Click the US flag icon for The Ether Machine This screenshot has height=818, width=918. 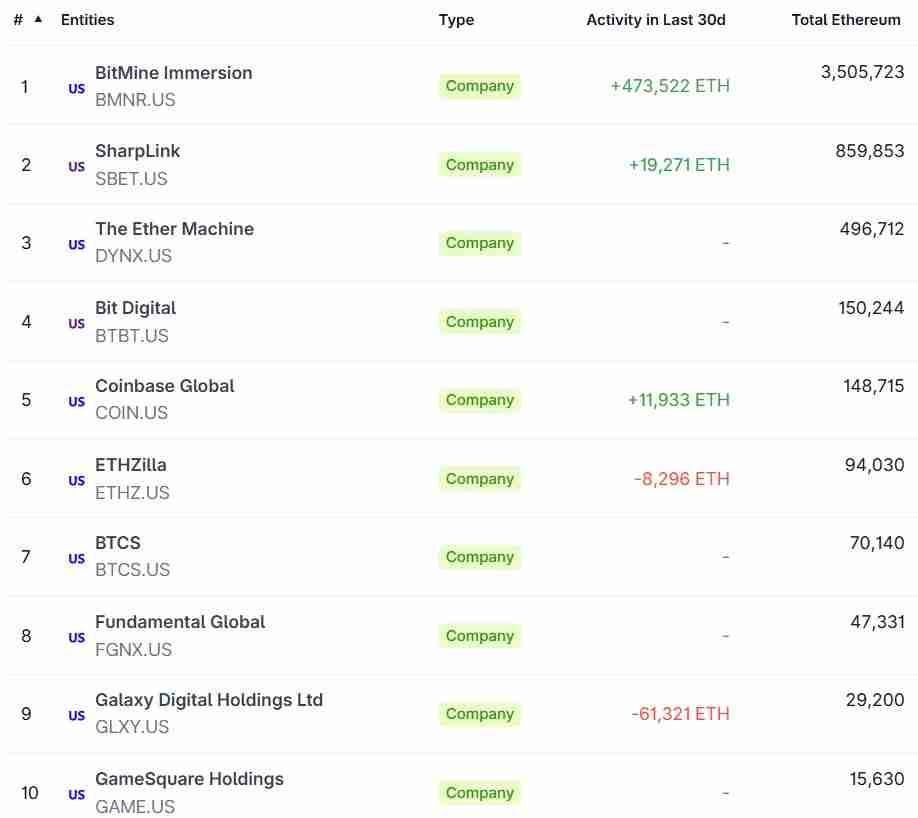[77, 246]
